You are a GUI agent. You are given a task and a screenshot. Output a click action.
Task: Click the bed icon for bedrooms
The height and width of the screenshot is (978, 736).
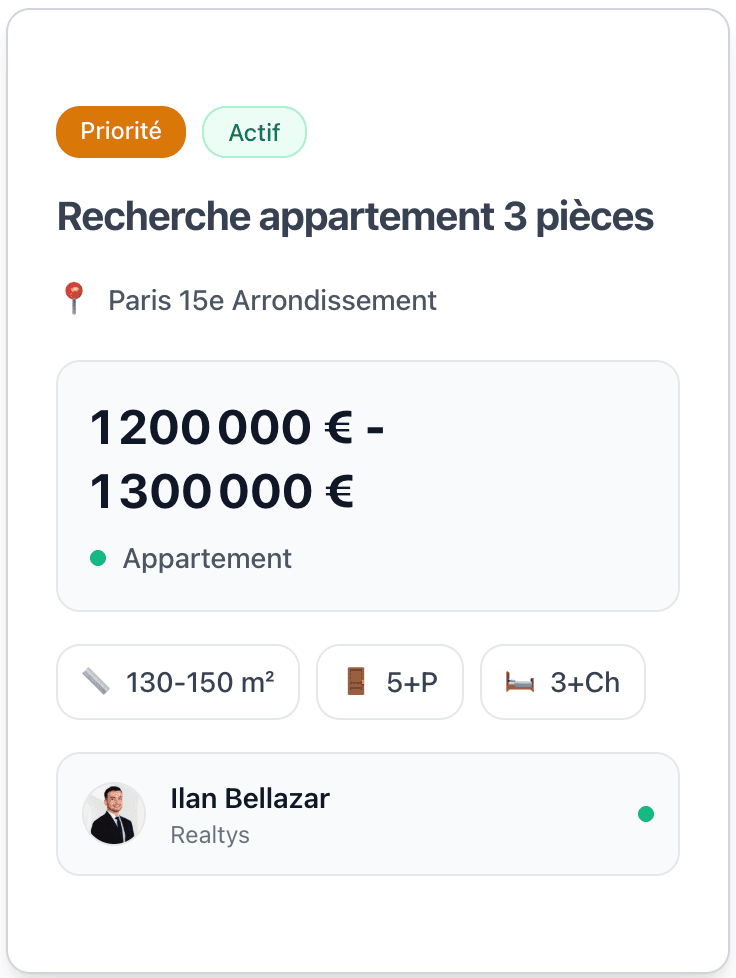tap(520, 682)
